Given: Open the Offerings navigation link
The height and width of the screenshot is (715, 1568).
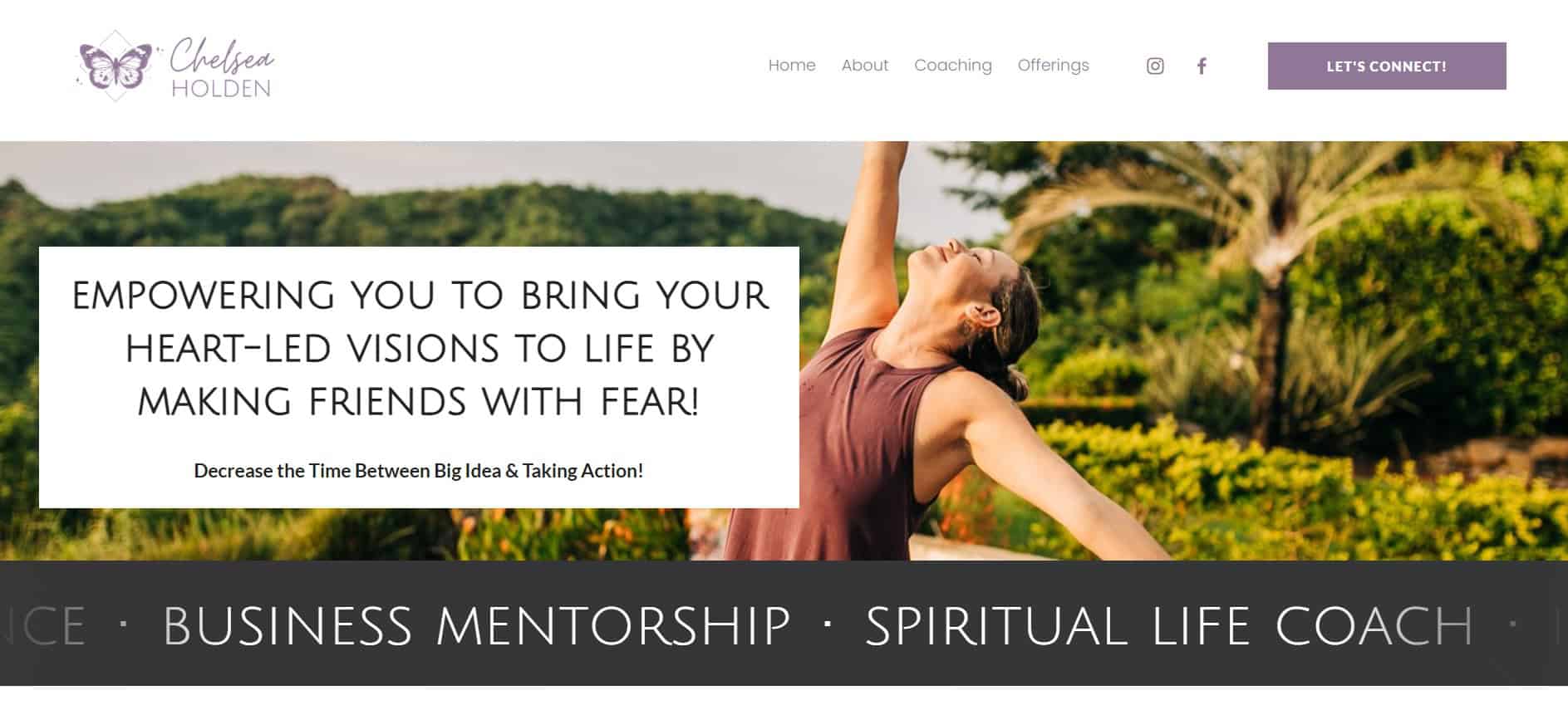Looking at the screenshot, I should click(x=1054, y=66).
